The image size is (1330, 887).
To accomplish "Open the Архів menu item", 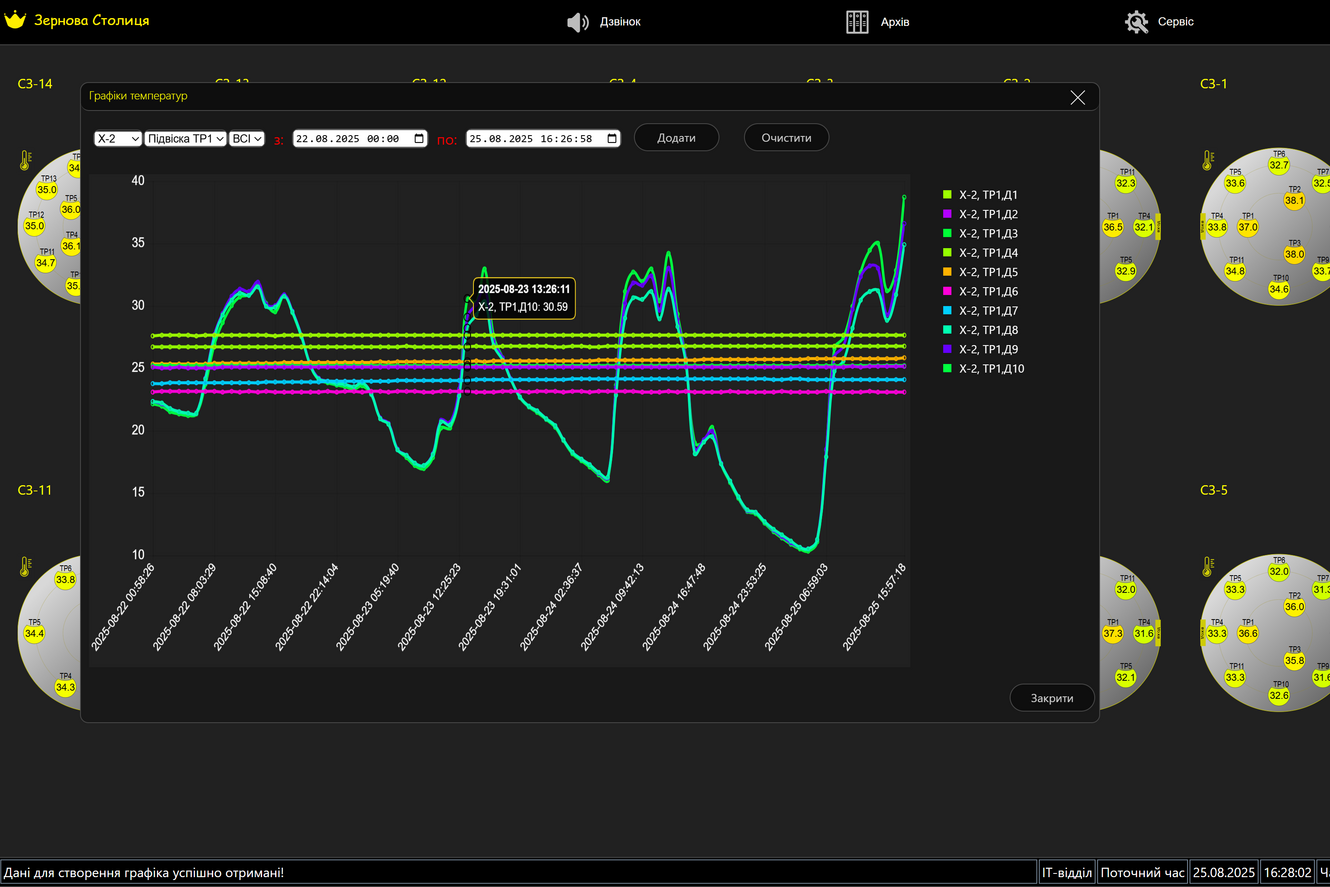I will pyautogui.click(x=895, y=22).
